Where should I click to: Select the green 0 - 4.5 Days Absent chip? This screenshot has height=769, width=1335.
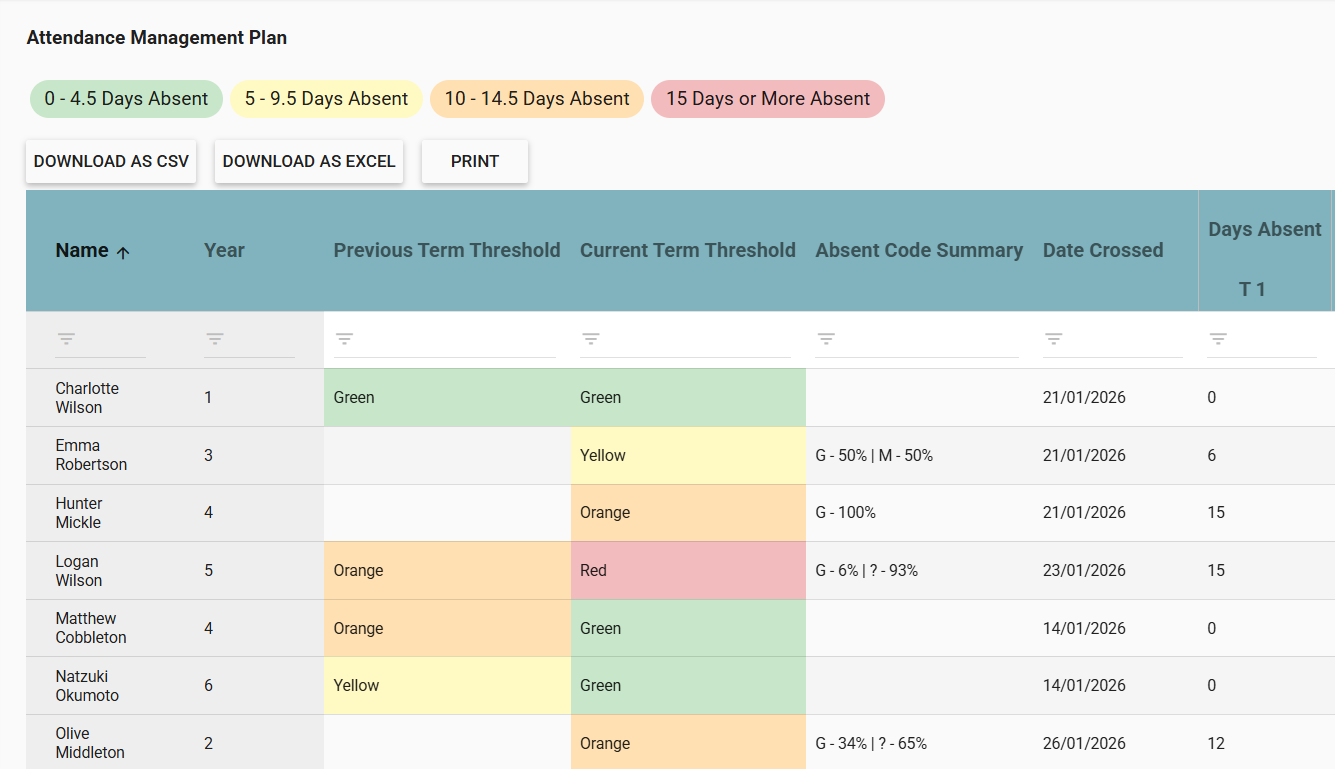126,99
